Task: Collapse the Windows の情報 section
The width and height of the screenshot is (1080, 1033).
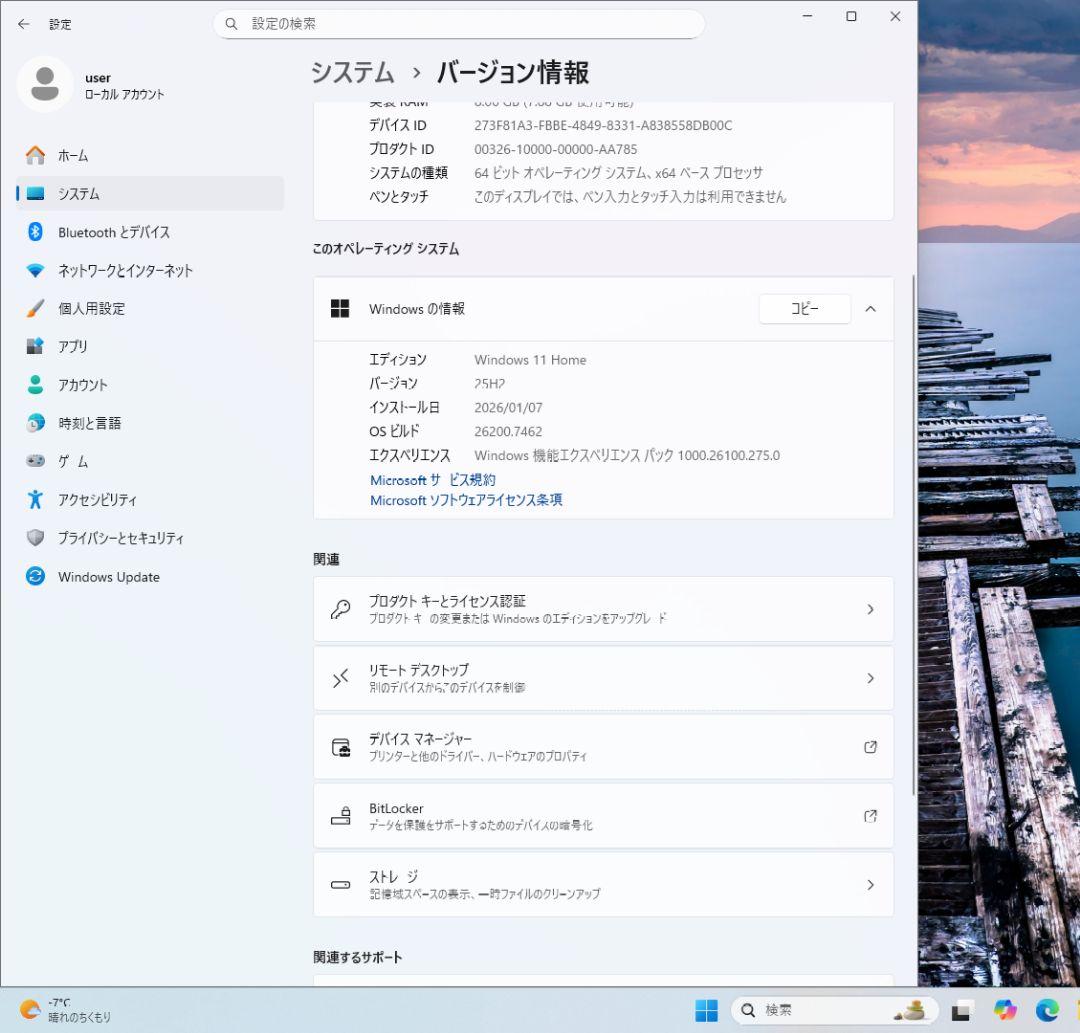Action: (x=869, y=309)
